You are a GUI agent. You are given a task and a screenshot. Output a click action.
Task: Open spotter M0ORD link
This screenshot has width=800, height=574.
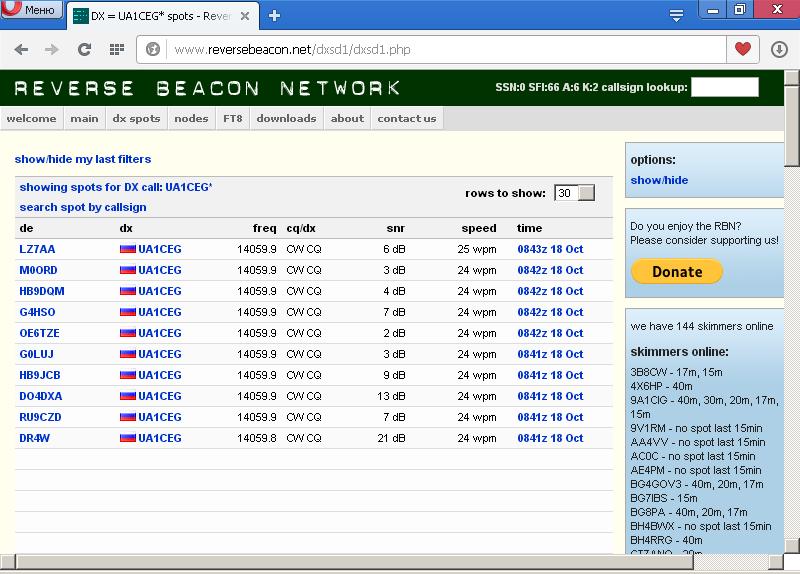tap(38, 270)
